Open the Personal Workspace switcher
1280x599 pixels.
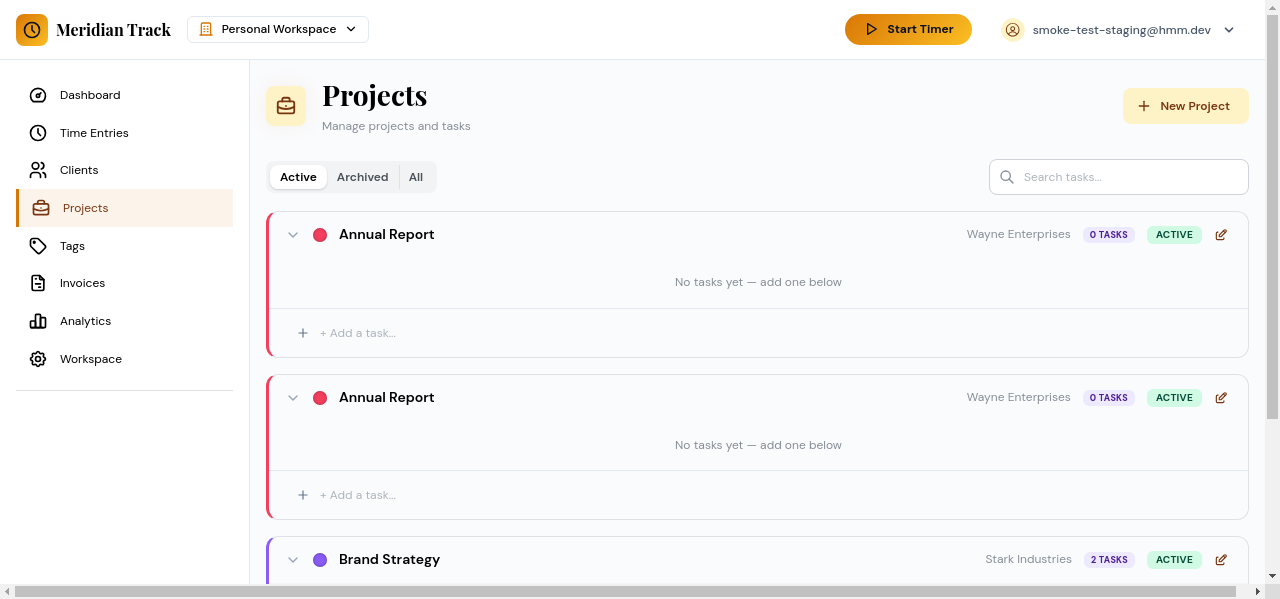[x=277, y=29]
